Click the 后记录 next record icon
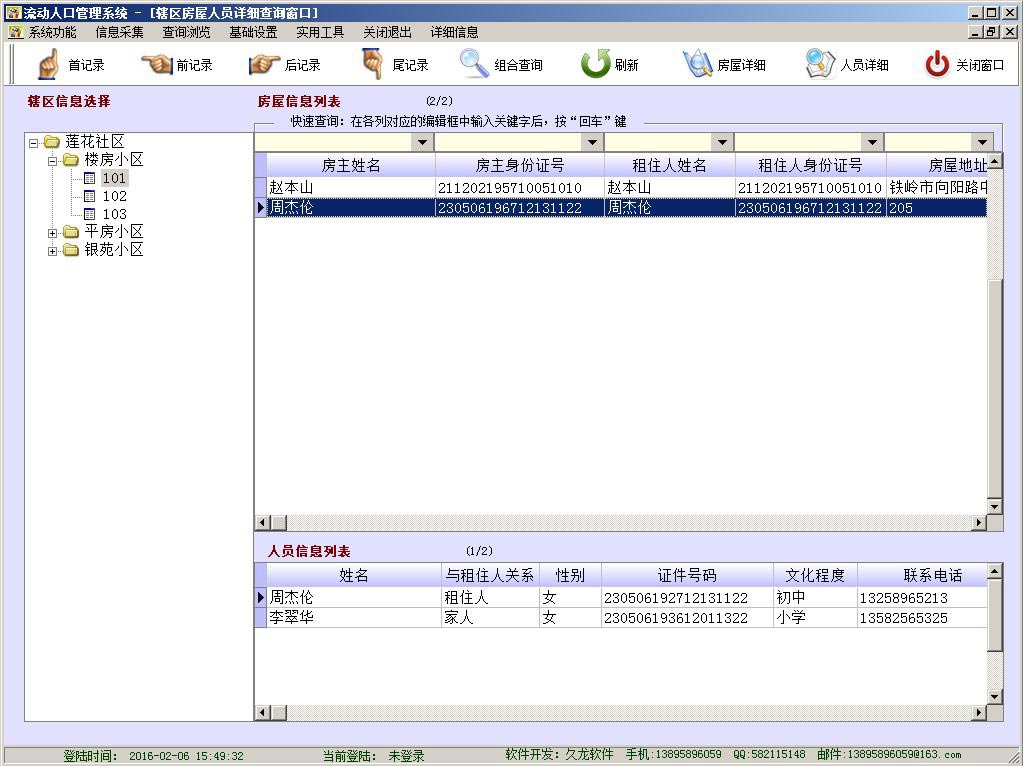Image resolution: width=1023 pixels, height=766 pixels. coord(264,65)
